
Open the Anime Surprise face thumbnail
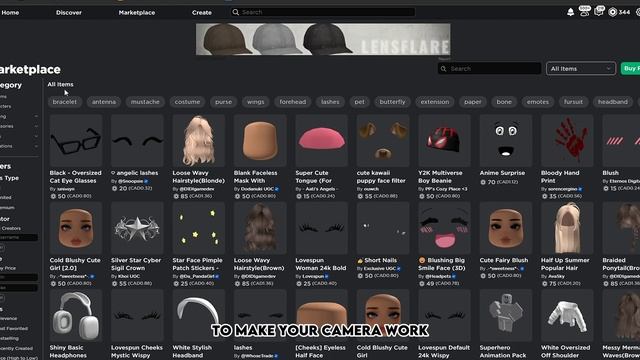[x=506, y=140]
